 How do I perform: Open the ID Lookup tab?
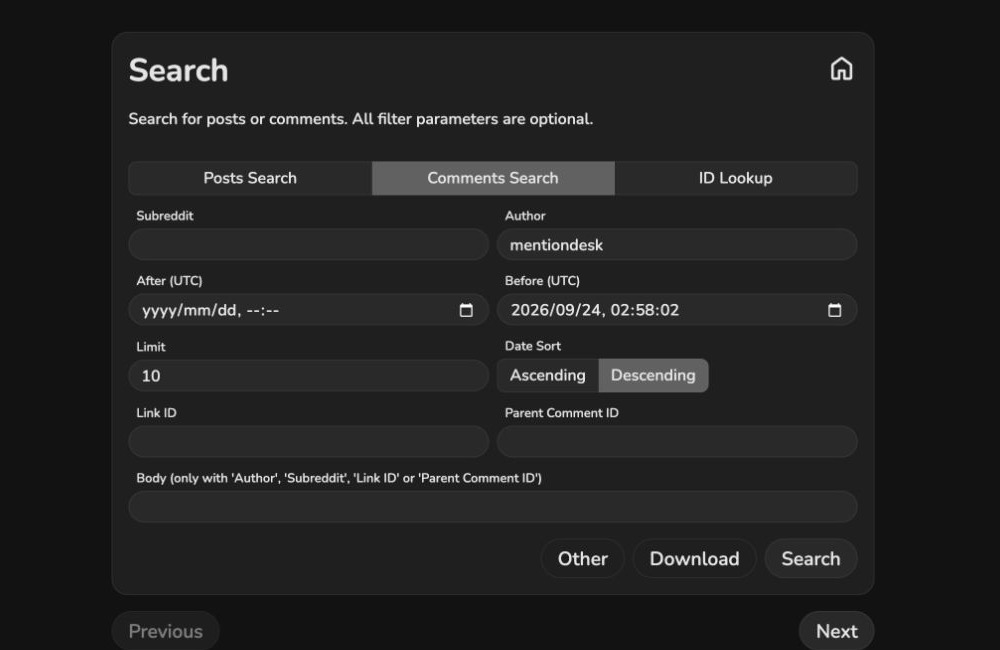(x=736, y=178)
